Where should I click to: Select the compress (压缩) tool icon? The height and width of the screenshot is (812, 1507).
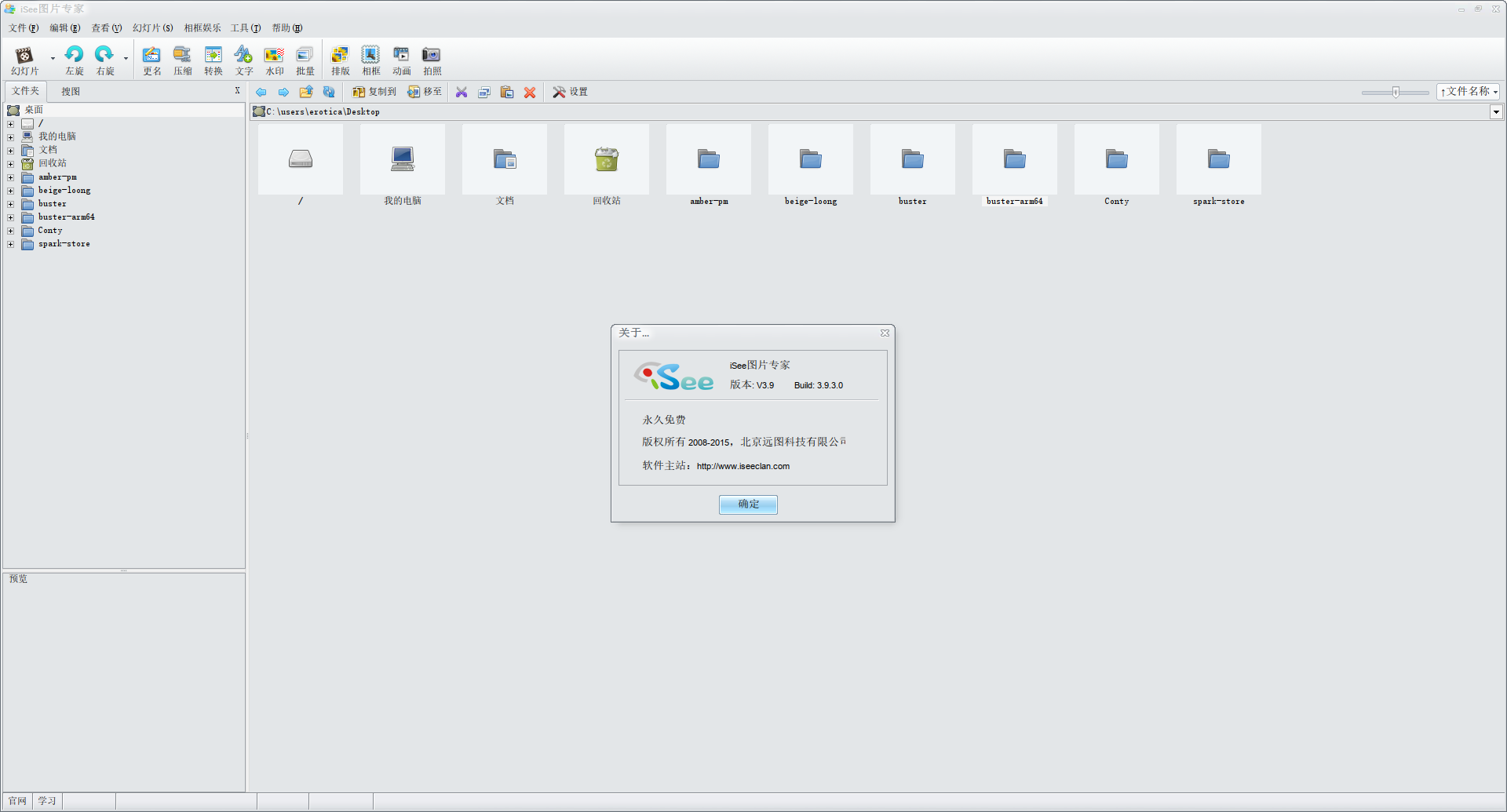pyautogui.click(x=182, y=55)
